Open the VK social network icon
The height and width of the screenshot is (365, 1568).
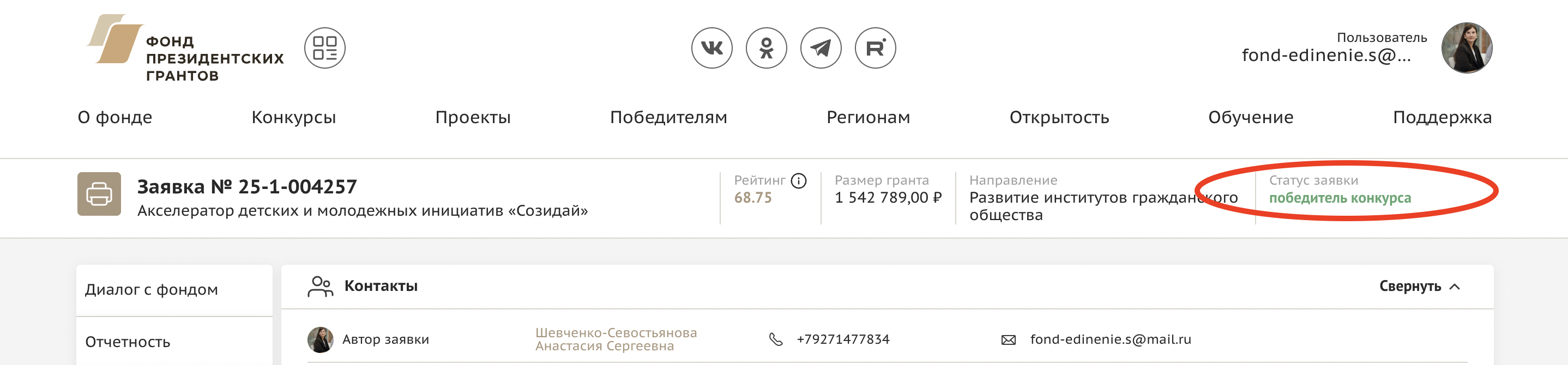[711, 48]
